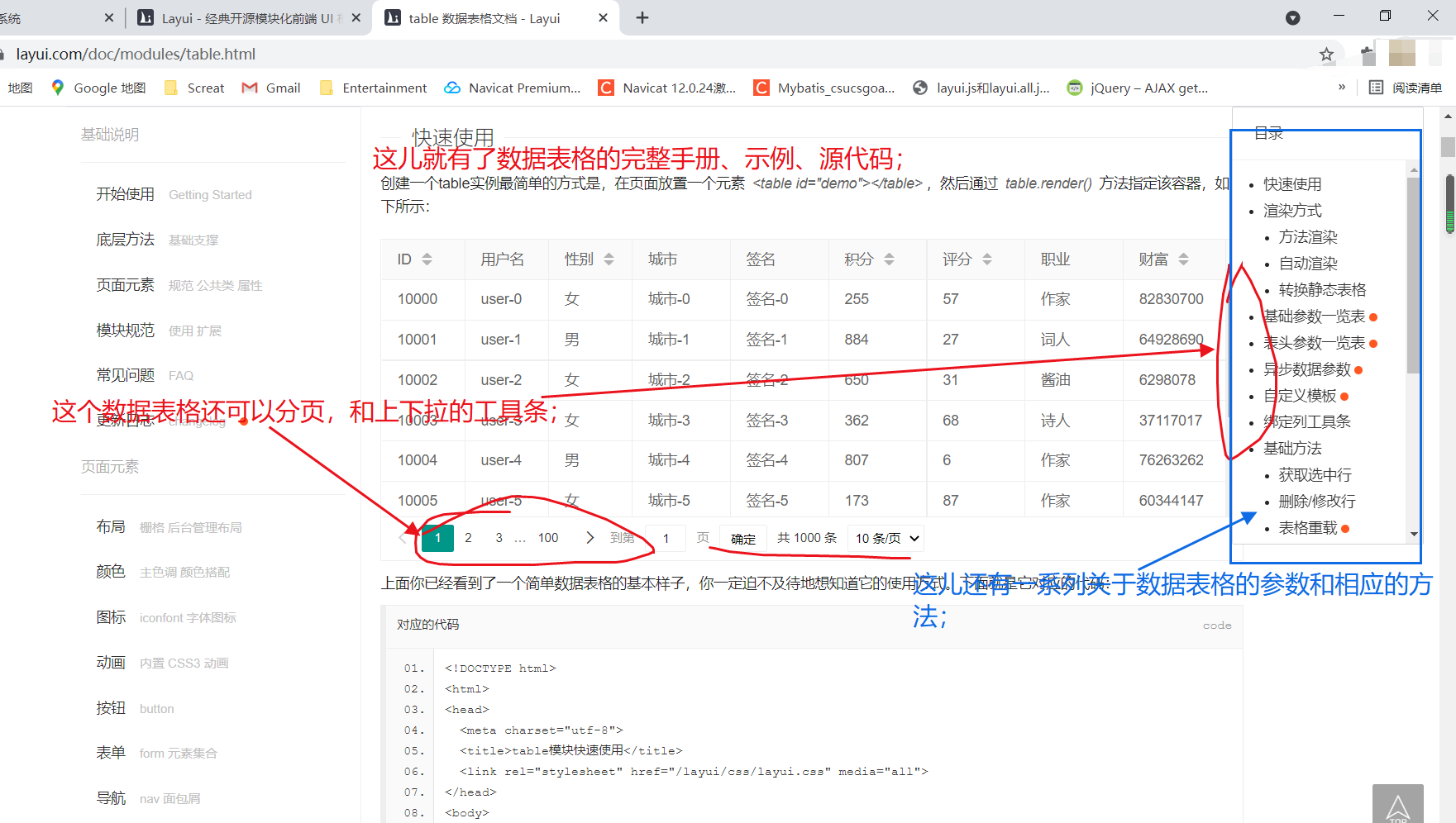Open the layui.js和layui.all.j bookmark
1456x823 pixels.
point(982,88)
